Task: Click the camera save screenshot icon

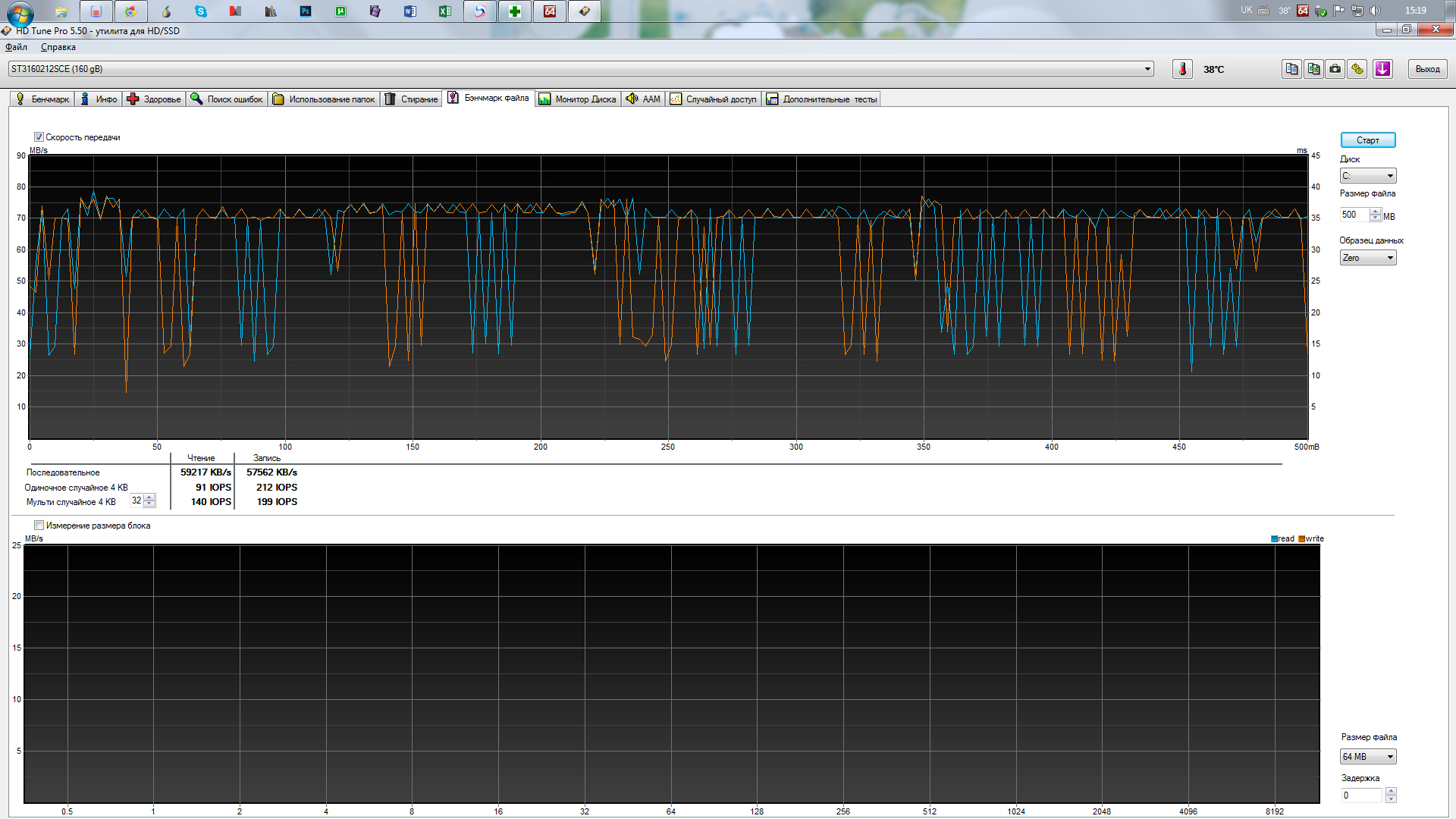Action: coord(1335,69)
